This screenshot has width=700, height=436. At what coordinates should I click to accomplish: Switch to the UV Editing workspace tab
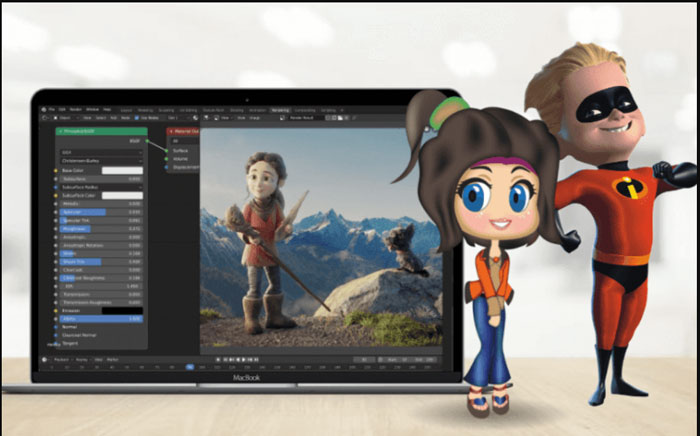[188, 110]
